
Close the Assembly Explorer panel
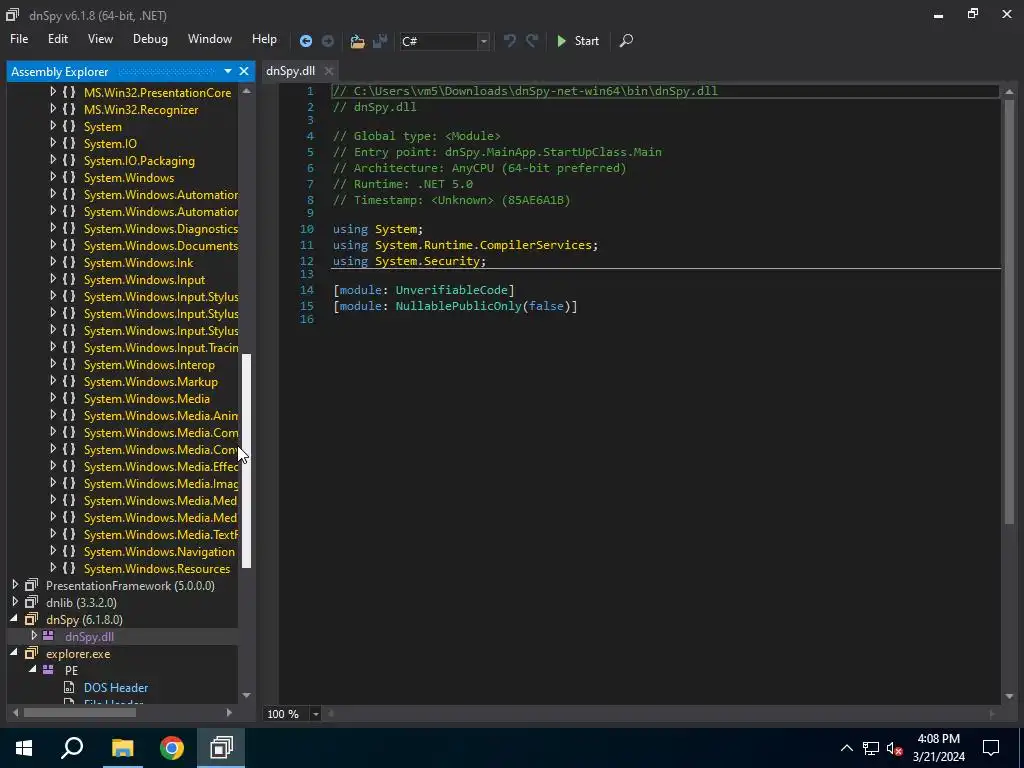point(244,71)
